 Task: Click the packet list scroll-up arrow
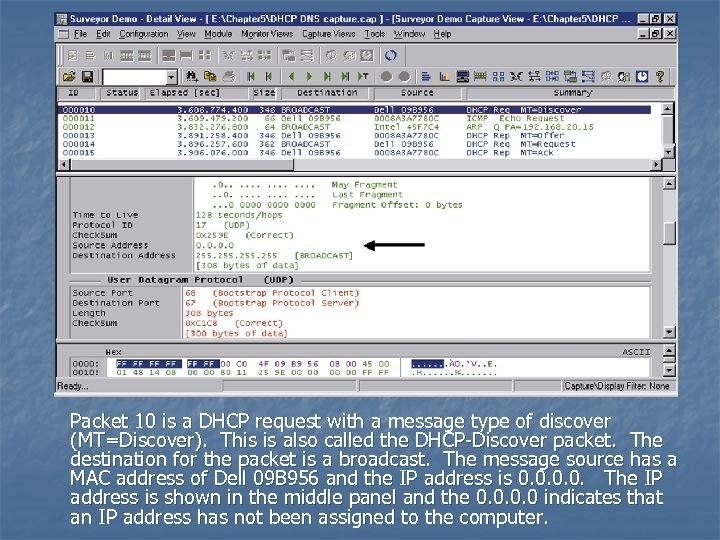tap(668, 109)
